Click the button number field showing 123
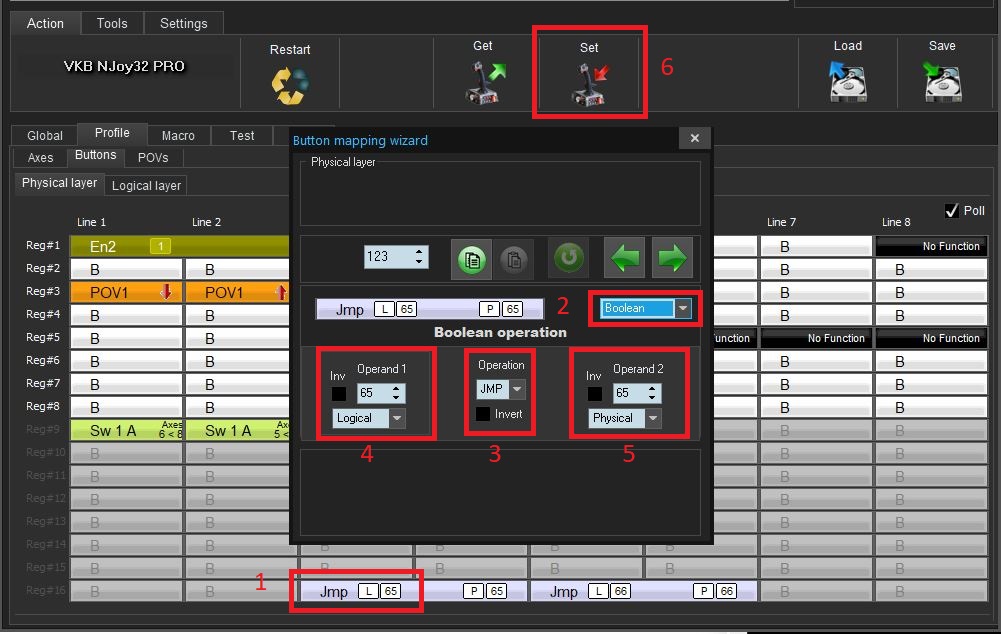The image size is (1001, 634). (x=389, y=257)
